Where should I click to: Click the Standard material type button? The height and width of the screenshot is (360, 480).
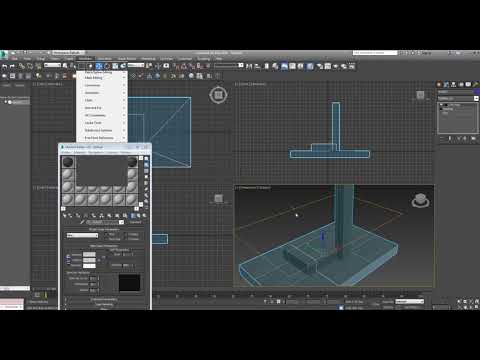pos(135,222)
